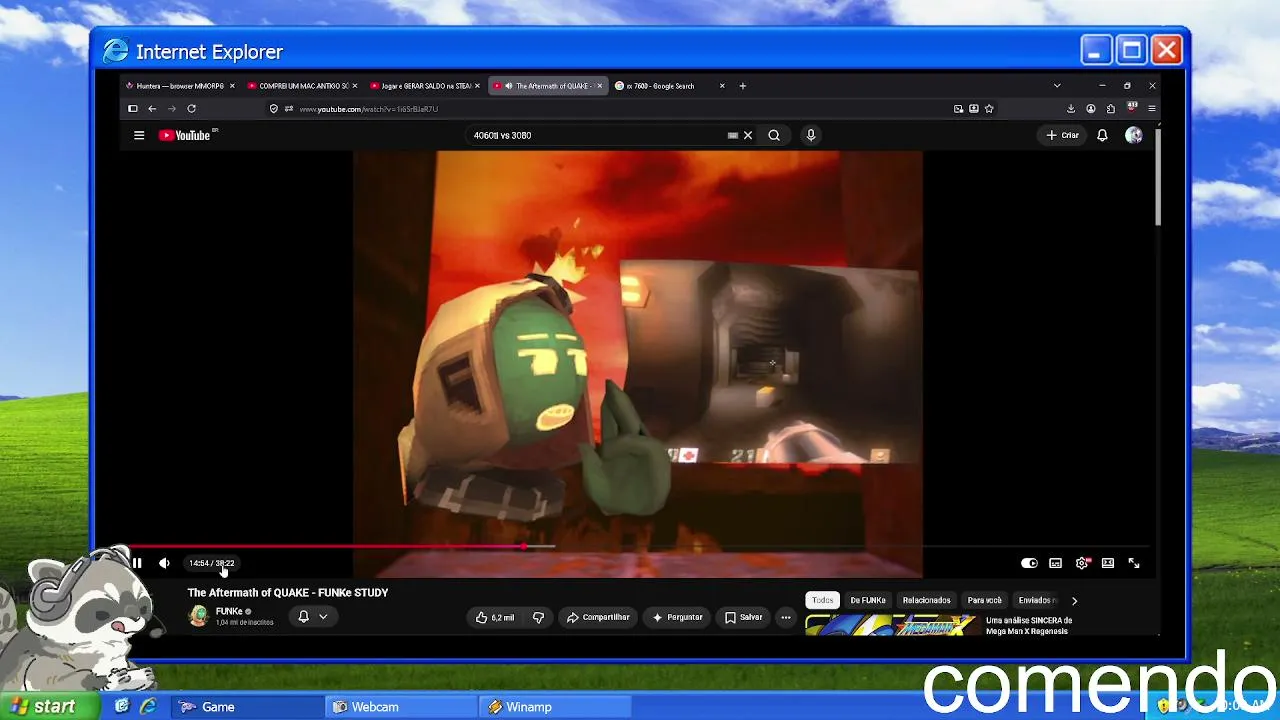Click the Salvar save button
Image resolution: width=1280 pixels, height=720 pixels.
click(x=744, y=618)
